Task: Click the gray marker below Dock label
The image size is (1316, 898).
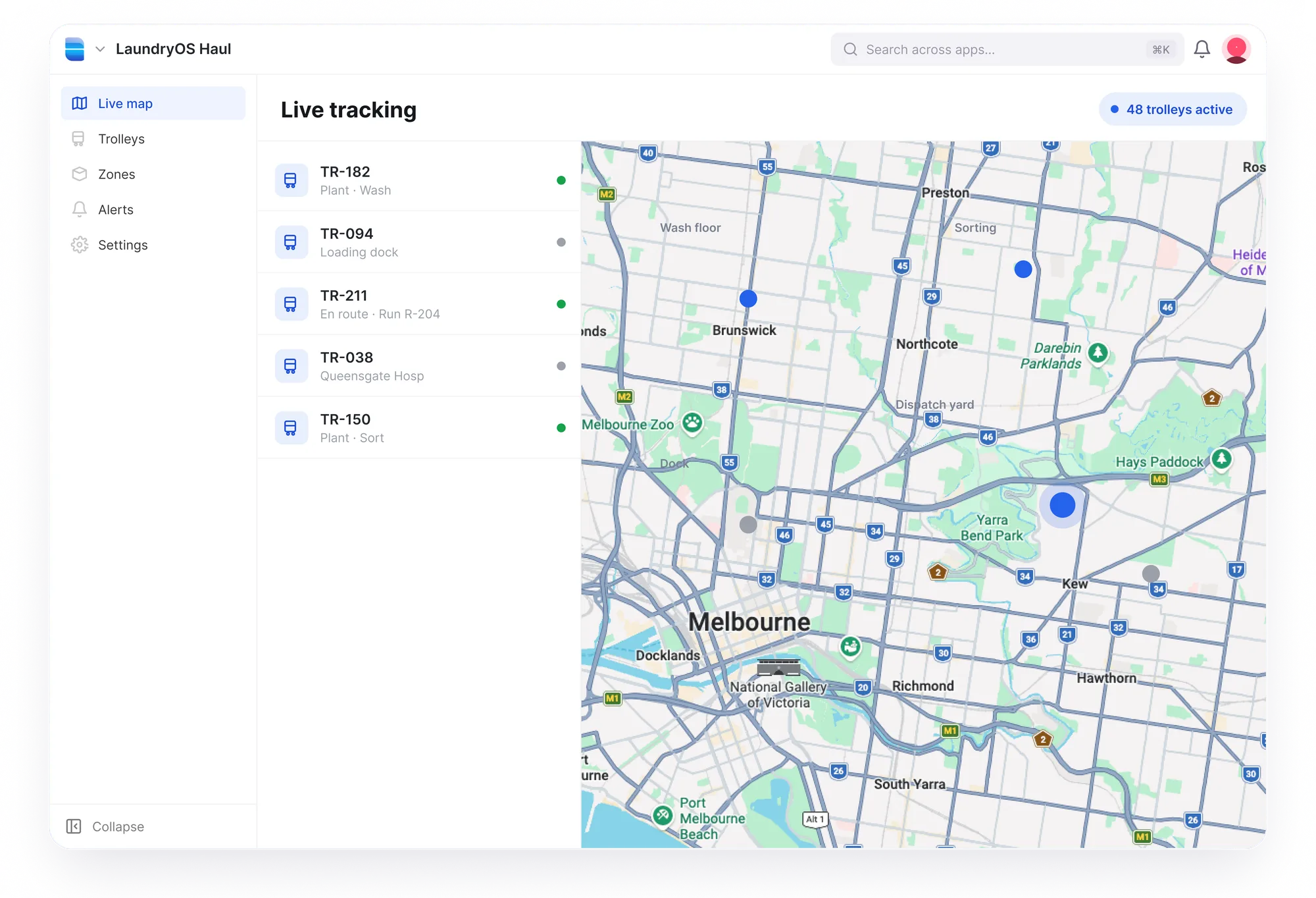Action: (748, 525)
